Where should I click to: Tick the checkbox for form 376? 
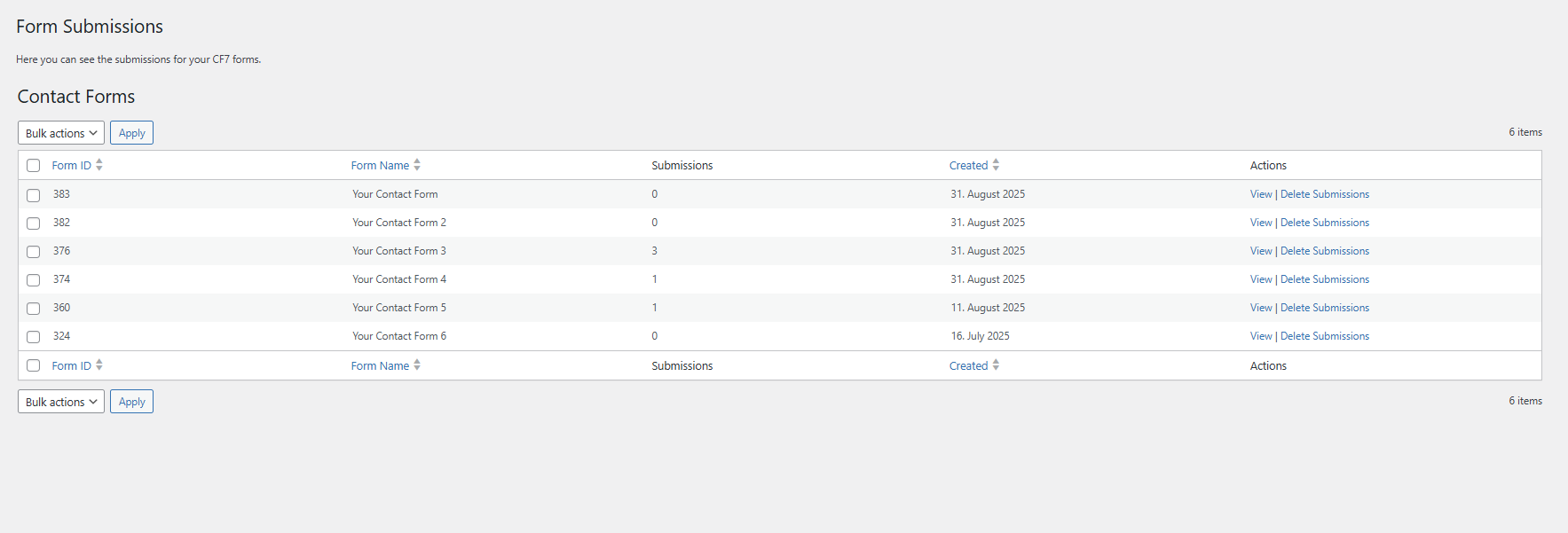34,252
